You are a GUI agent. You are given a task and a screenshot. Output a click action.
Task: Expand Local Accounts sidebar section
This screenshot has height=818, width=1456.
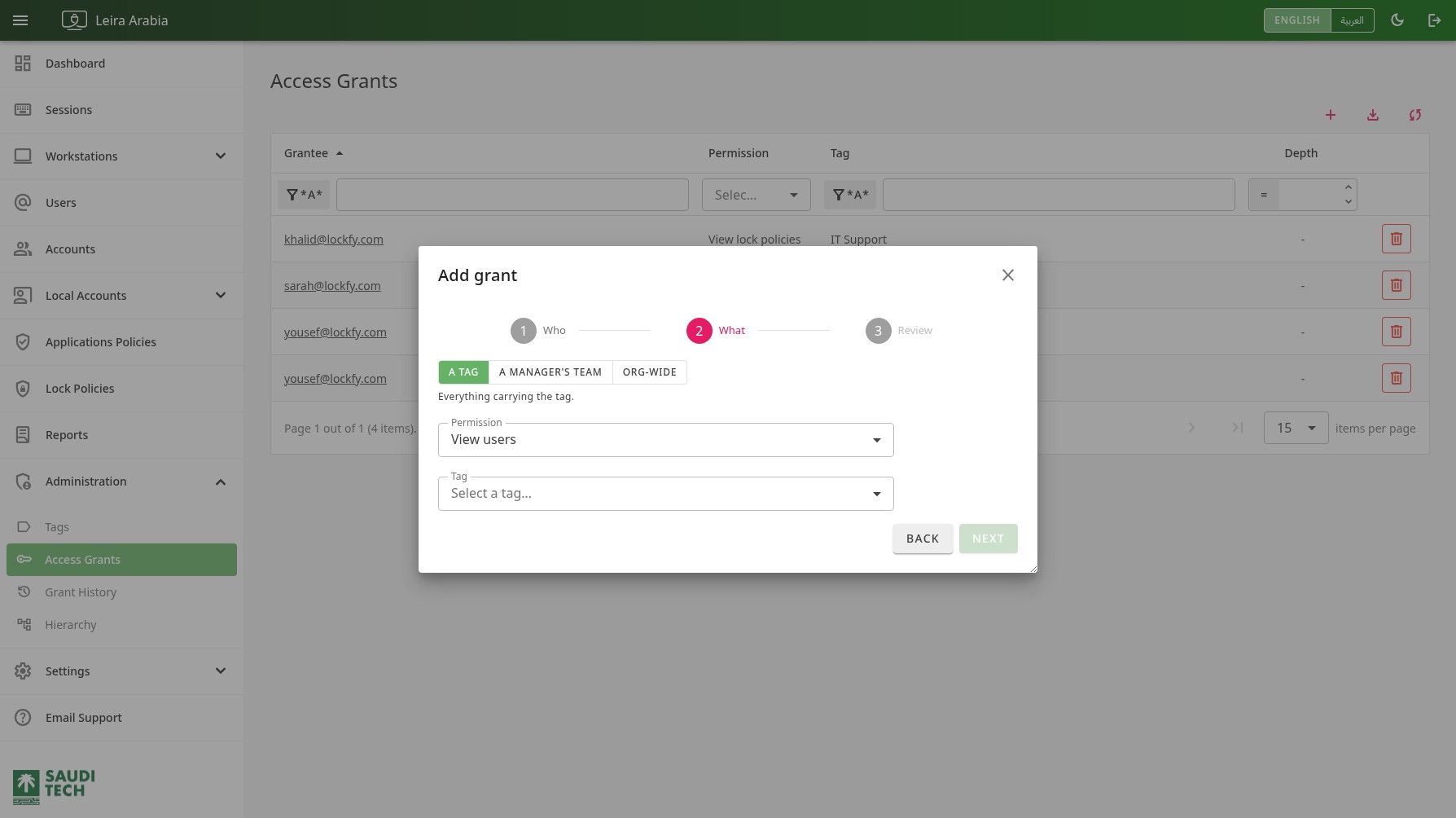tap(121, 296)
